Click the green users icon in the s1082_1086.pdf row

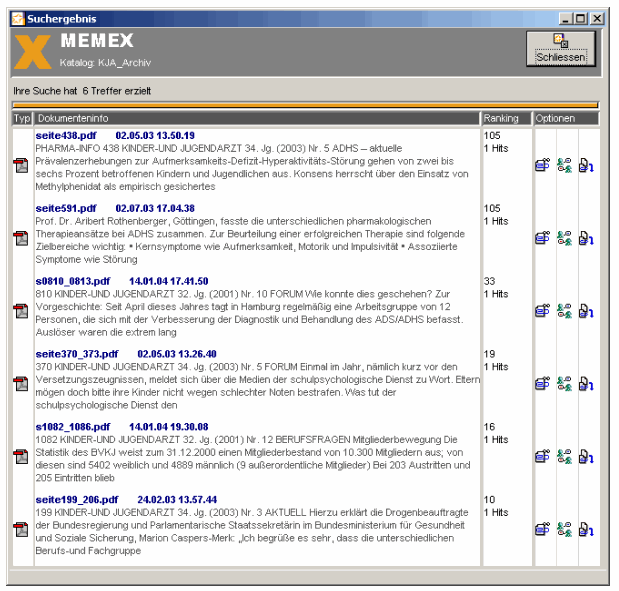click(564, 457)
